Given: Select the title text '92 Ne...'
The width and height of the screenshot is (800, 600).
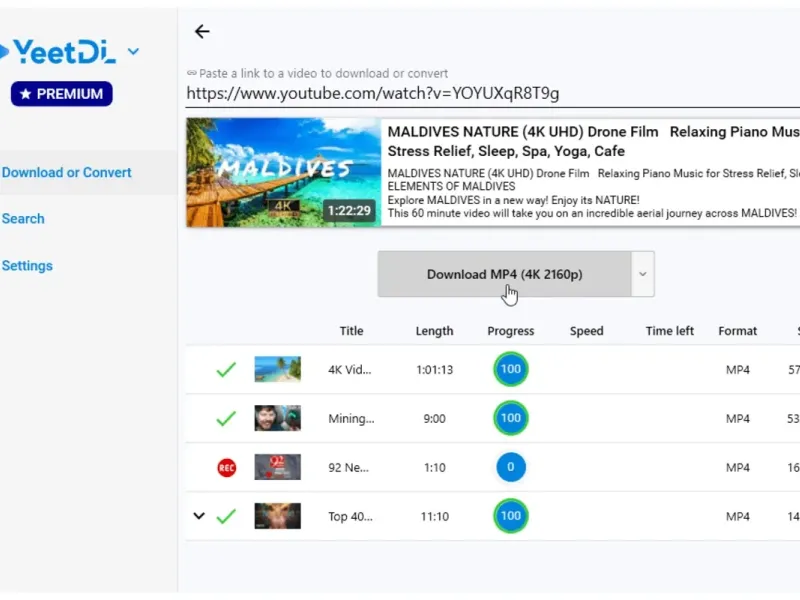Looking at the screenshot, I should pos(348,468).
